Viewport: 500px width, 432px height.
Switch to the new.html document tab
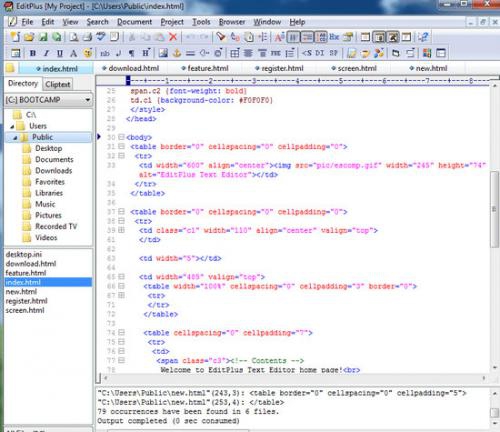(x=428, y=68)
